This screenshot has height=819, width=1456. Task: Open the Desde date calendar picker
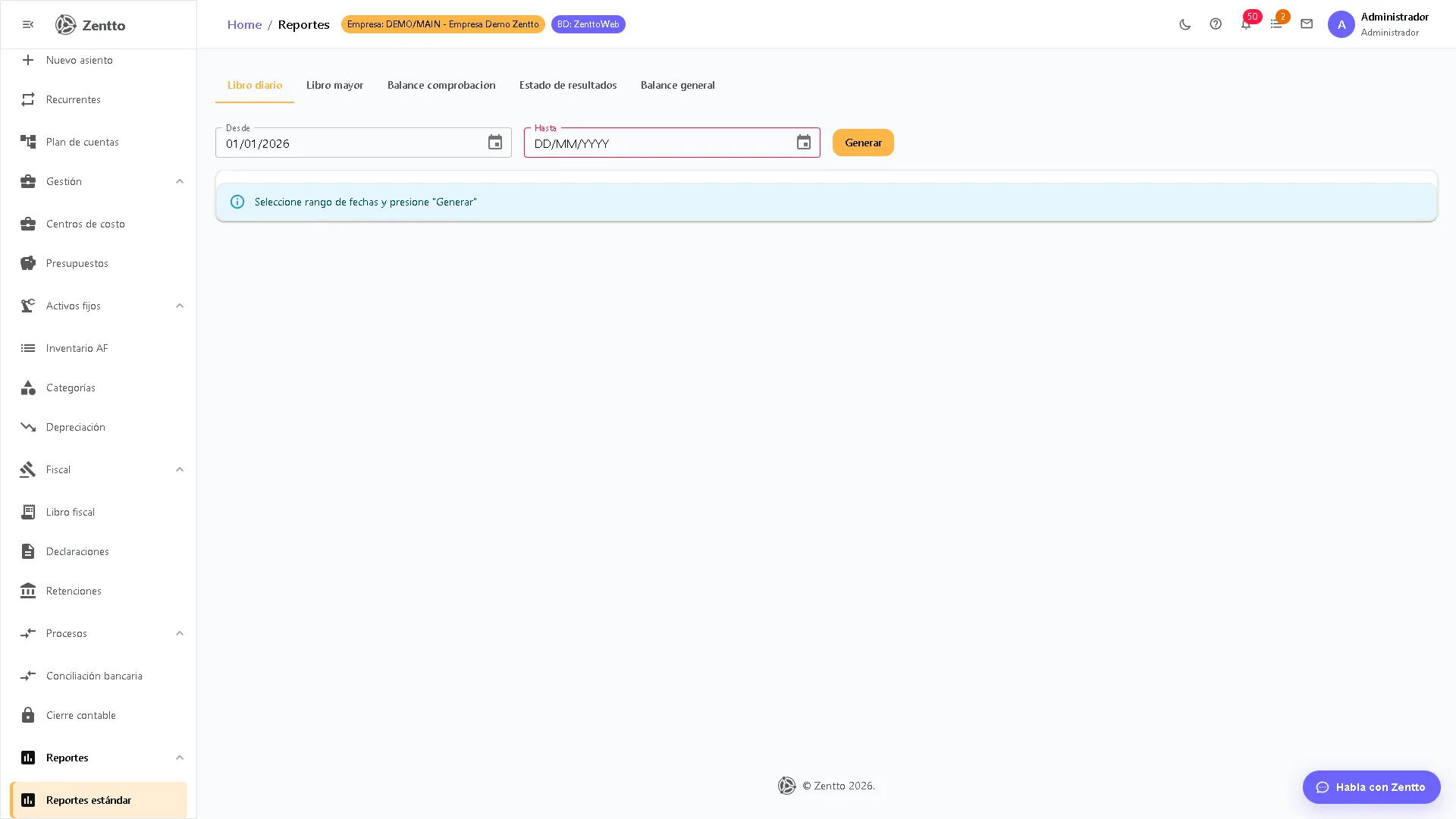[495, 143]
